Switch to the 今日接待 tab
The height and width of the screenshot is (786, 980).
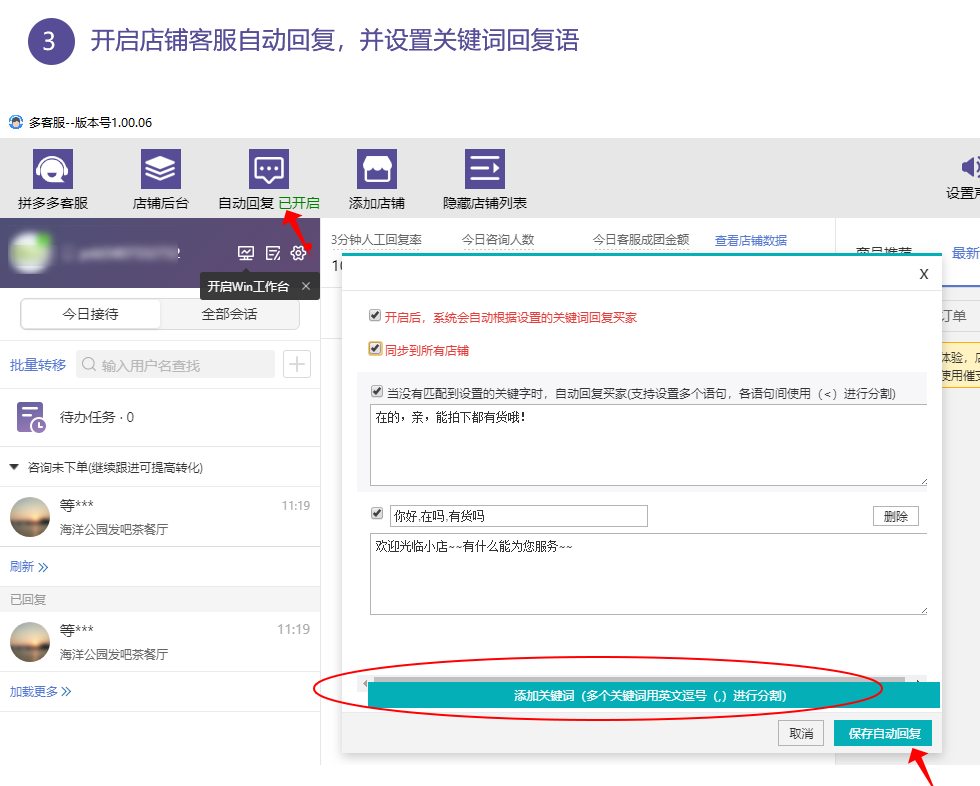[x=91, y=314]
